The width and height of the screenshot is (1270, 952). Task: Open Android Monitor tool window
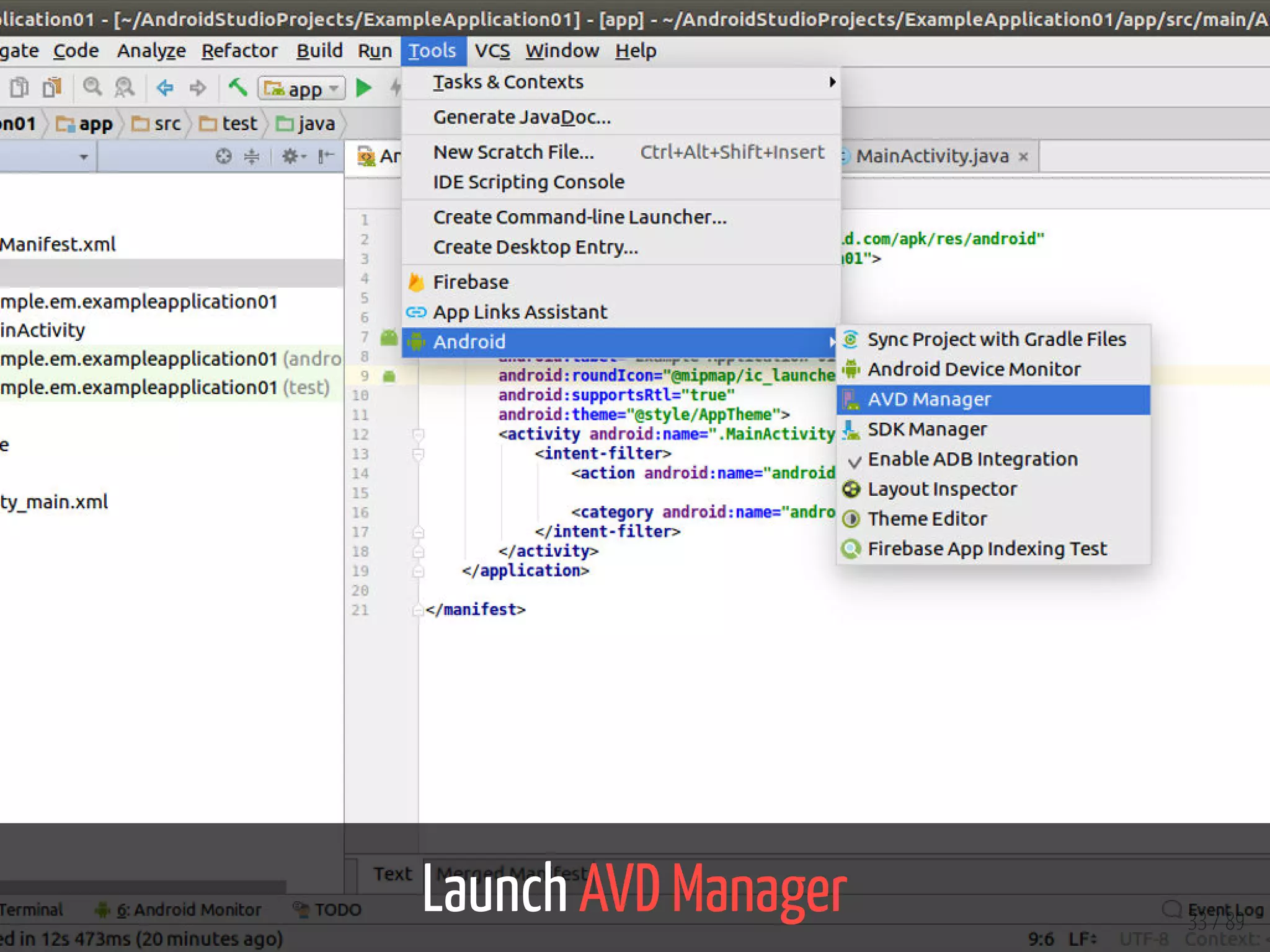point(178,909)
